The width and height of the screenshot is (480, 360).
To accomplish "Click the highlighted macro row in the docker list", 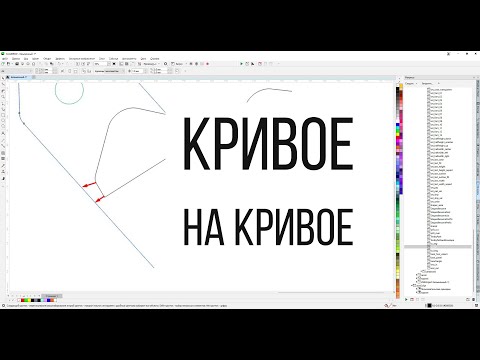I will click(438, 247).
